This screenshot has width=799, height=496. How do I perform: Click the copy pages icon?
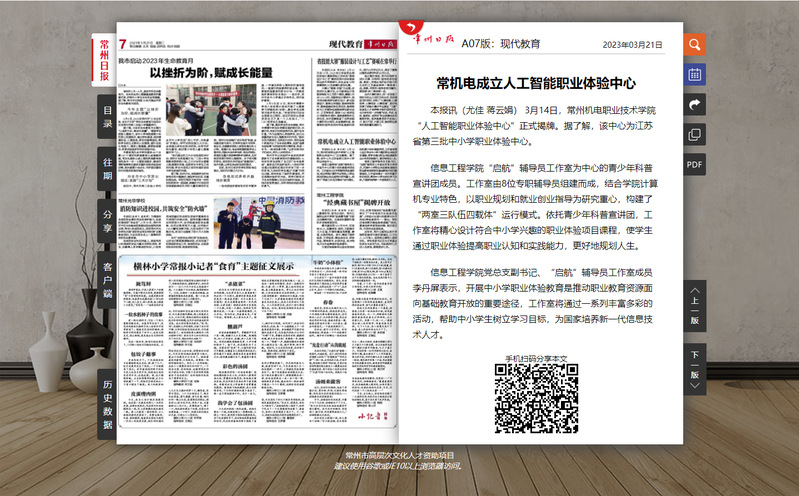pos(694,134)
